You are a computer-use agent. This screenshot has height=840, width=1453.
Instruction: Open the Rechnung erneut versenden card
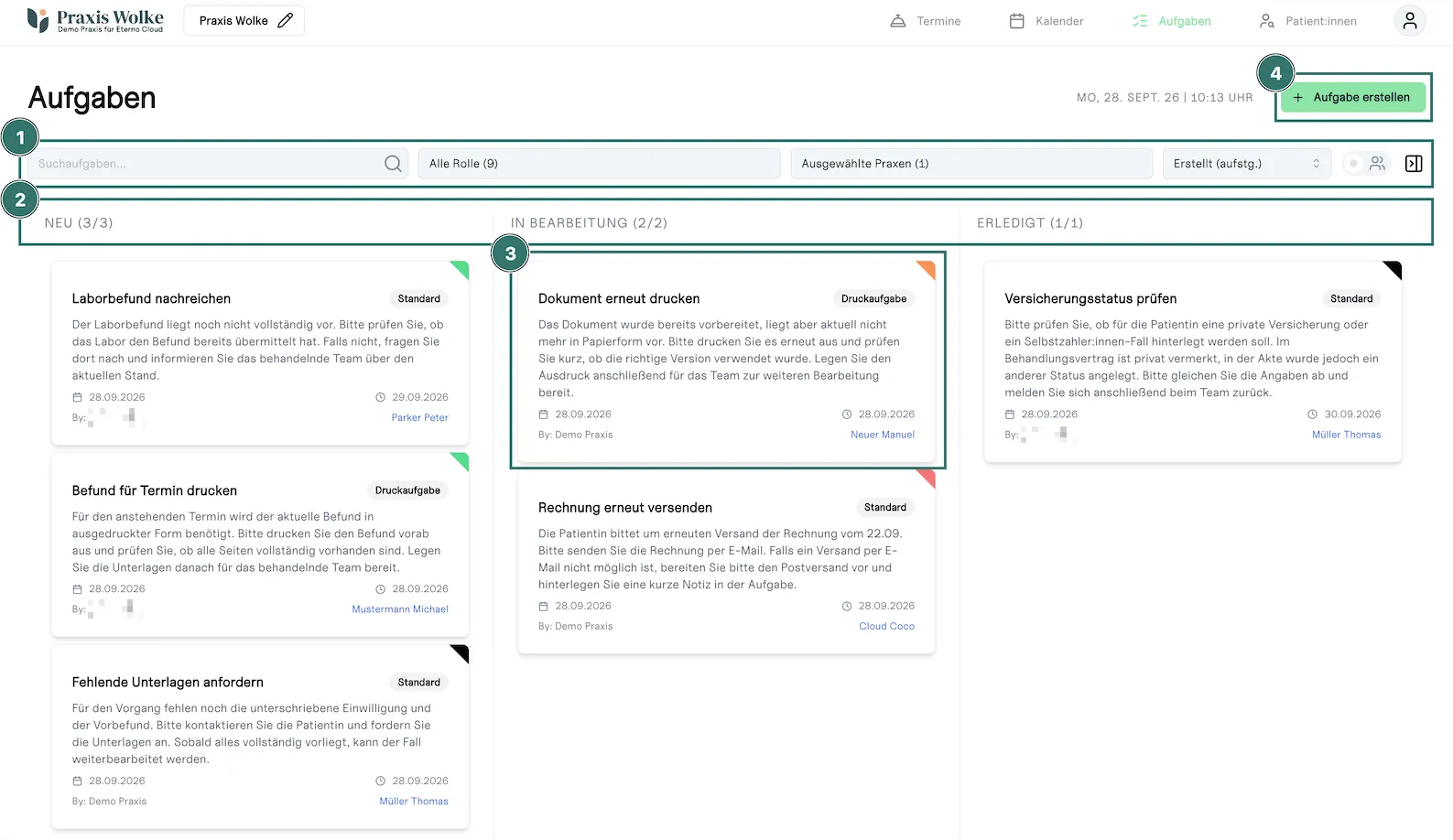coord(727,562)
